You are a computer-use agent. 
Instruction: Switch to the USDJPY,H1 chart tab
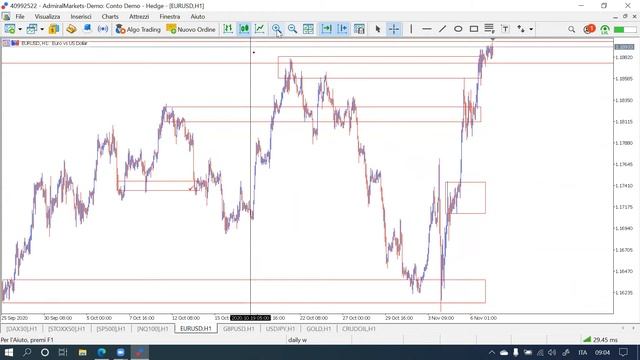(280, 329)
